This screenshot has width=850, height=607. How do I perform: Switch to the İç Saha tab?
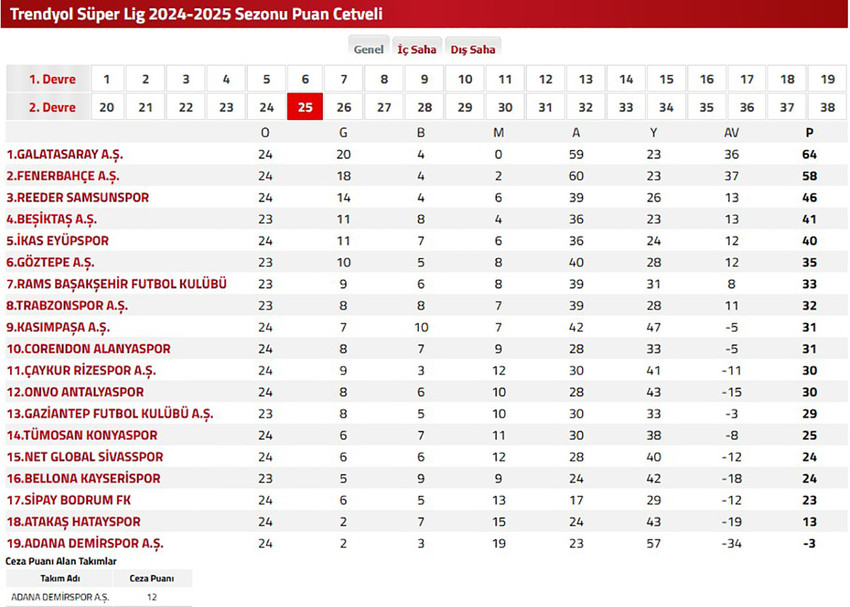tap(417, 49)
